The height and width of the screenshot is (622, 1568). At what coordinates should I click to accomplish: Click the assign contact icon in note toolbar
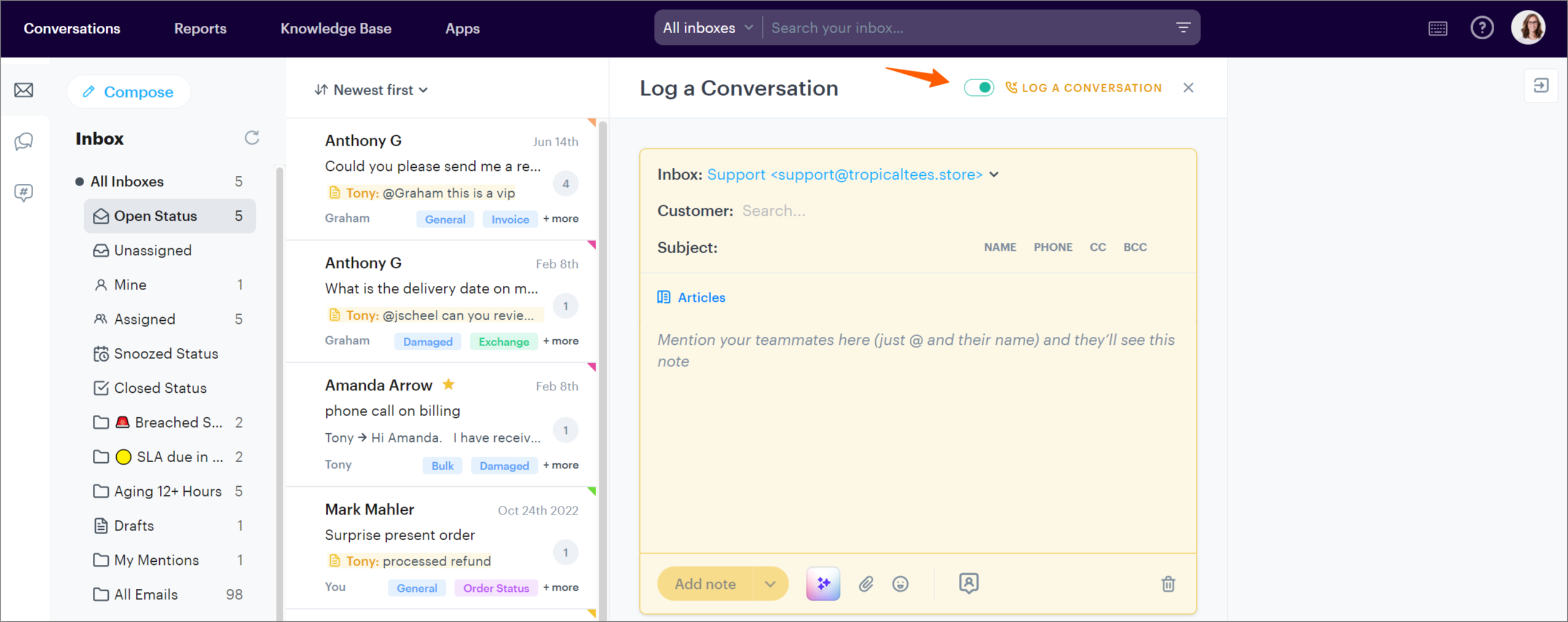968,583
